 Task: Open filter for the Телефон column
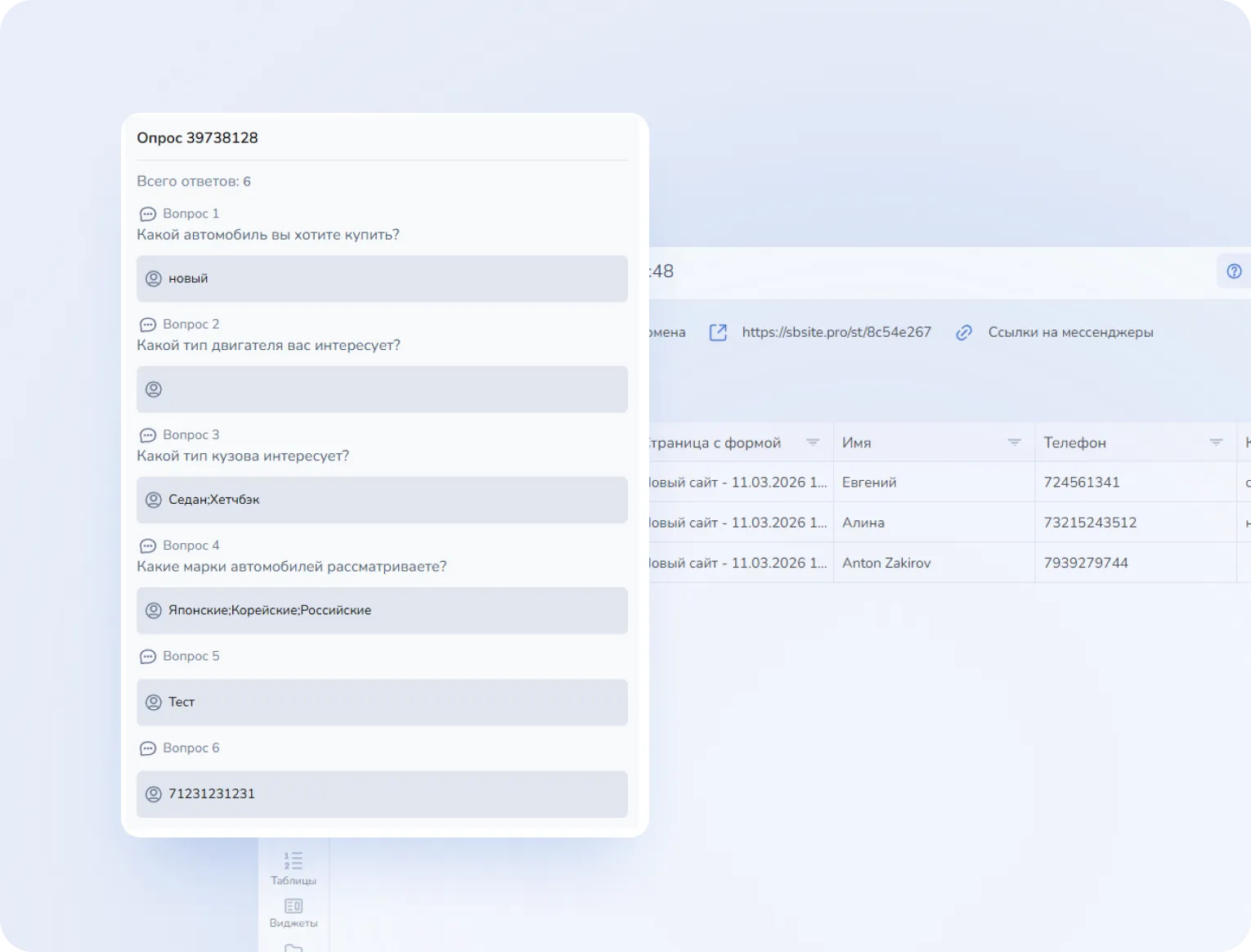(1216, 442)
